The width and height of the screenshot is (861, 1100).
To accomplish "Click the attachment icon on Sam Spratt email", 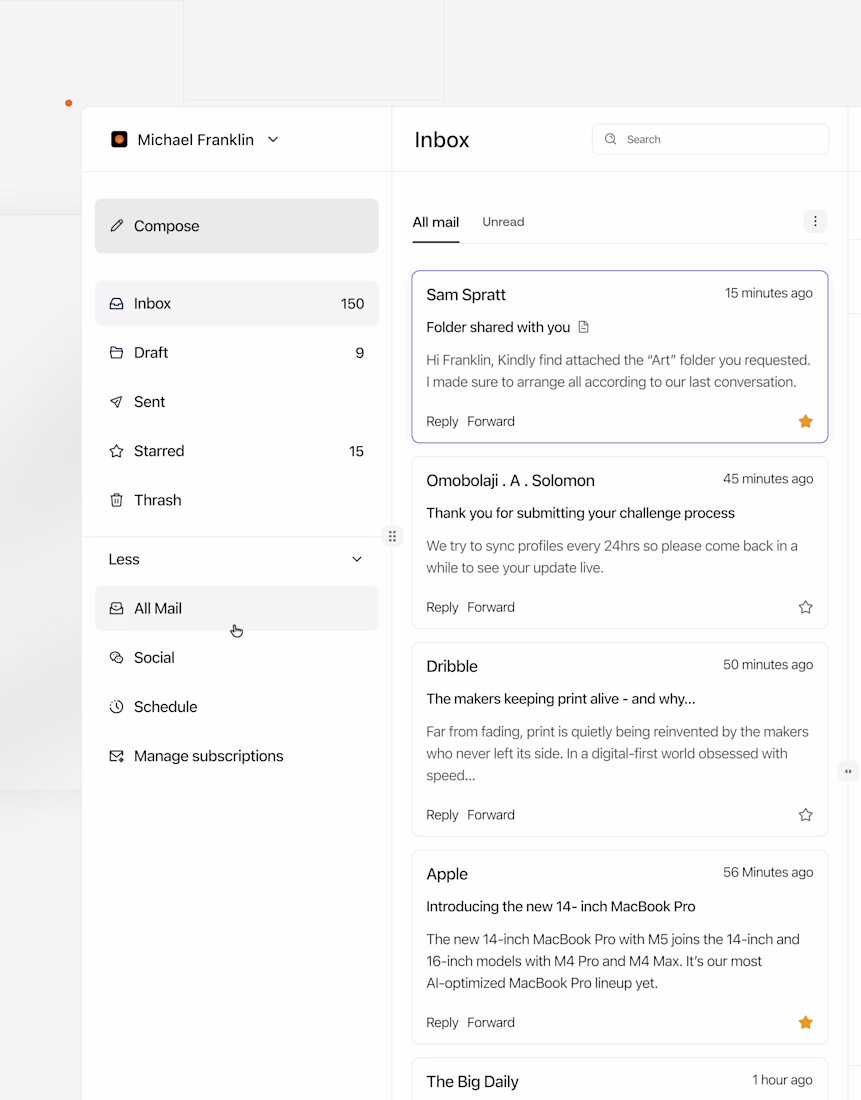I will [584, 327].
